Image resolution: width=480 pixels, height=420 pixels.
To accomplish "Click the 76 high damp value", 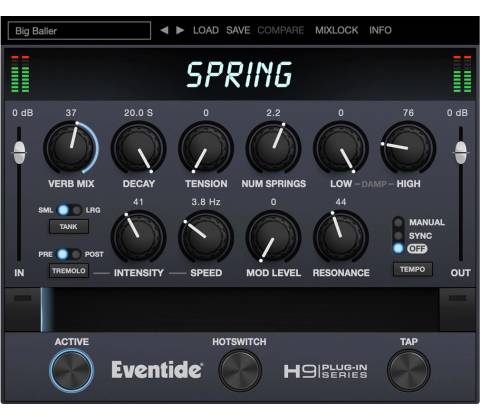I will 408,113.
